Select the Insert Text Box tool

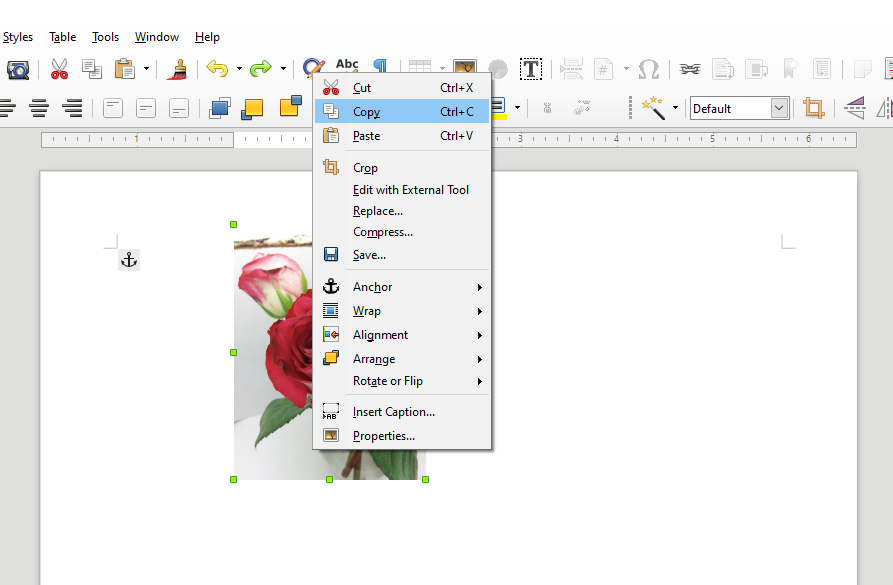[531, 68]
